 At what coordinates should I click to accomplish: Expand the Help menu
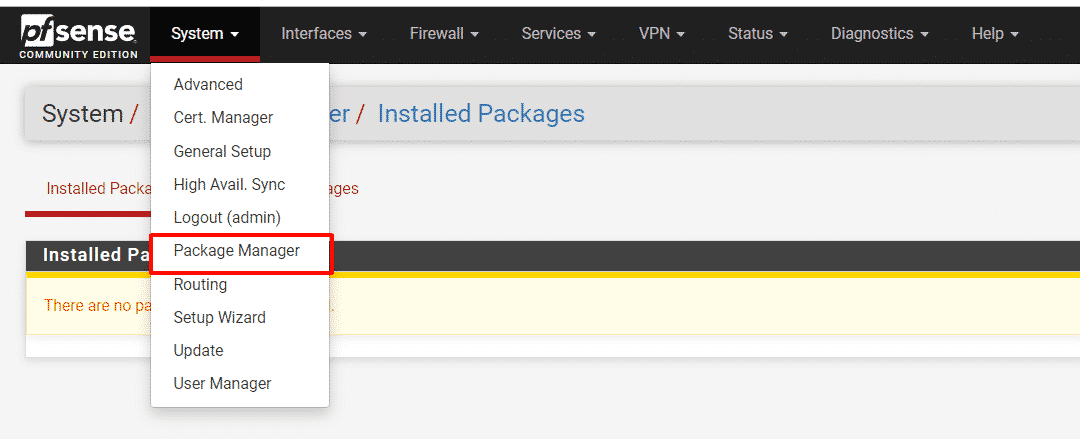pos(995,34)
